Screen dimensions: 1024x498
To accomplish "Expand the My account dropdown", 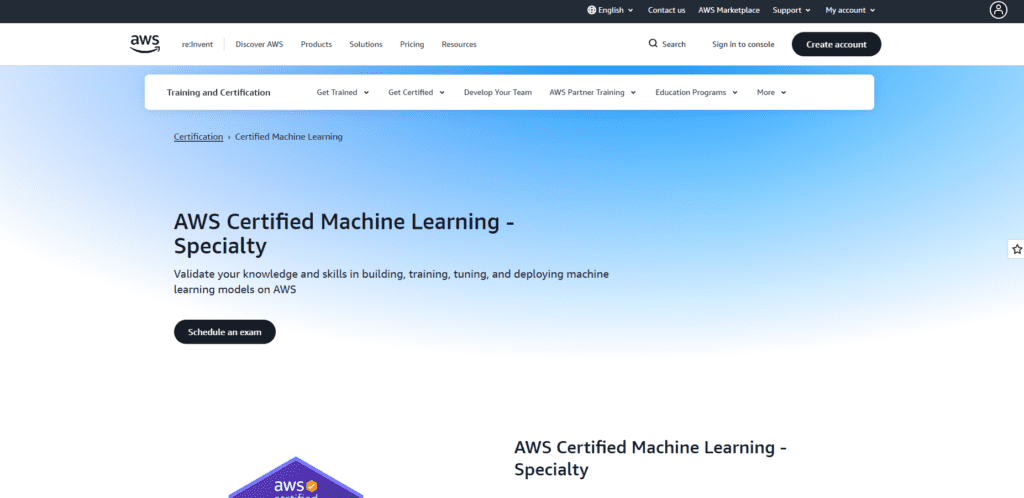I will 850,10.
